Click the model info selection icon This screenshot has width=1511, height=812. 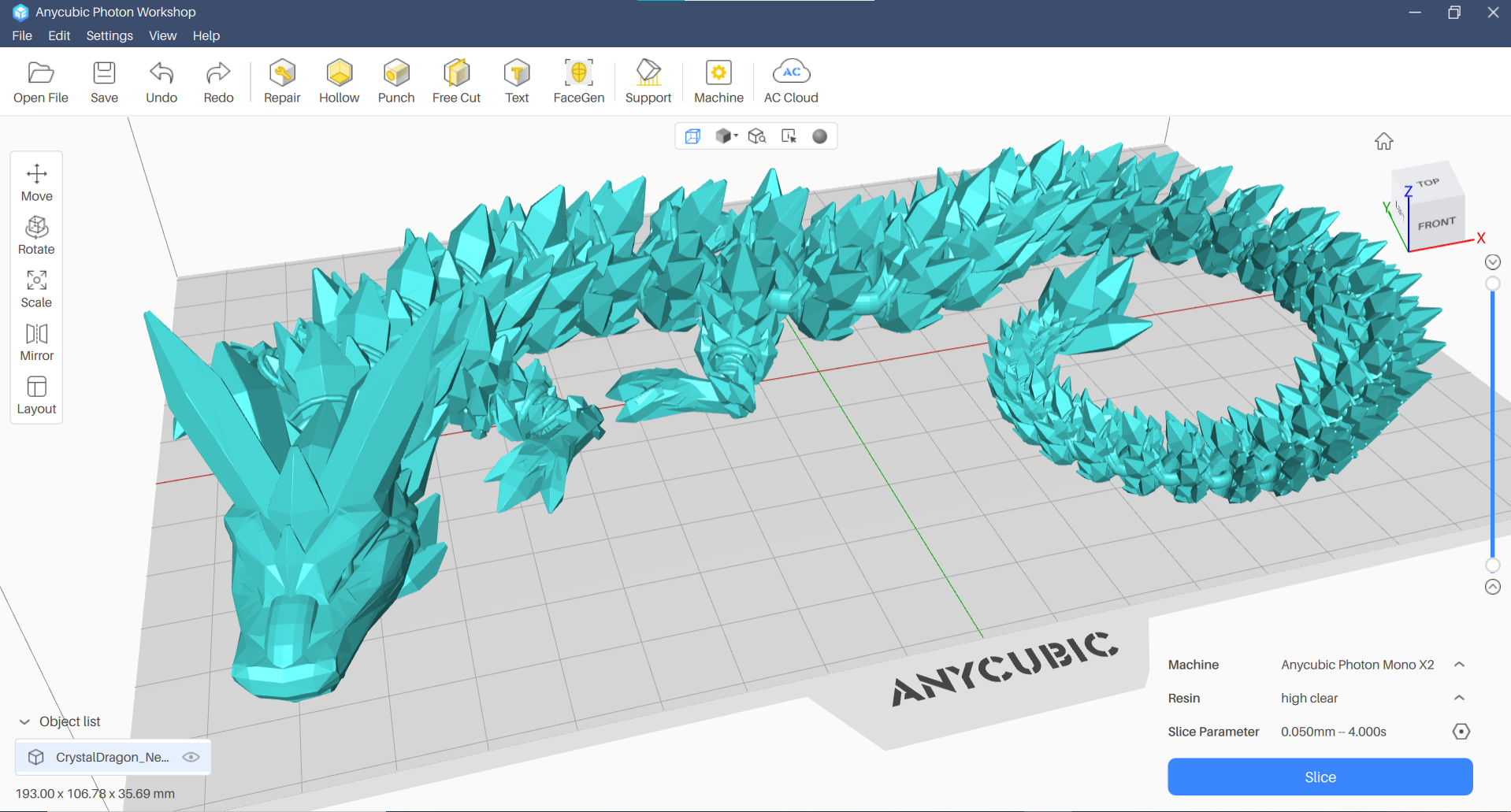pyautogui.click(x=789, y=136)
